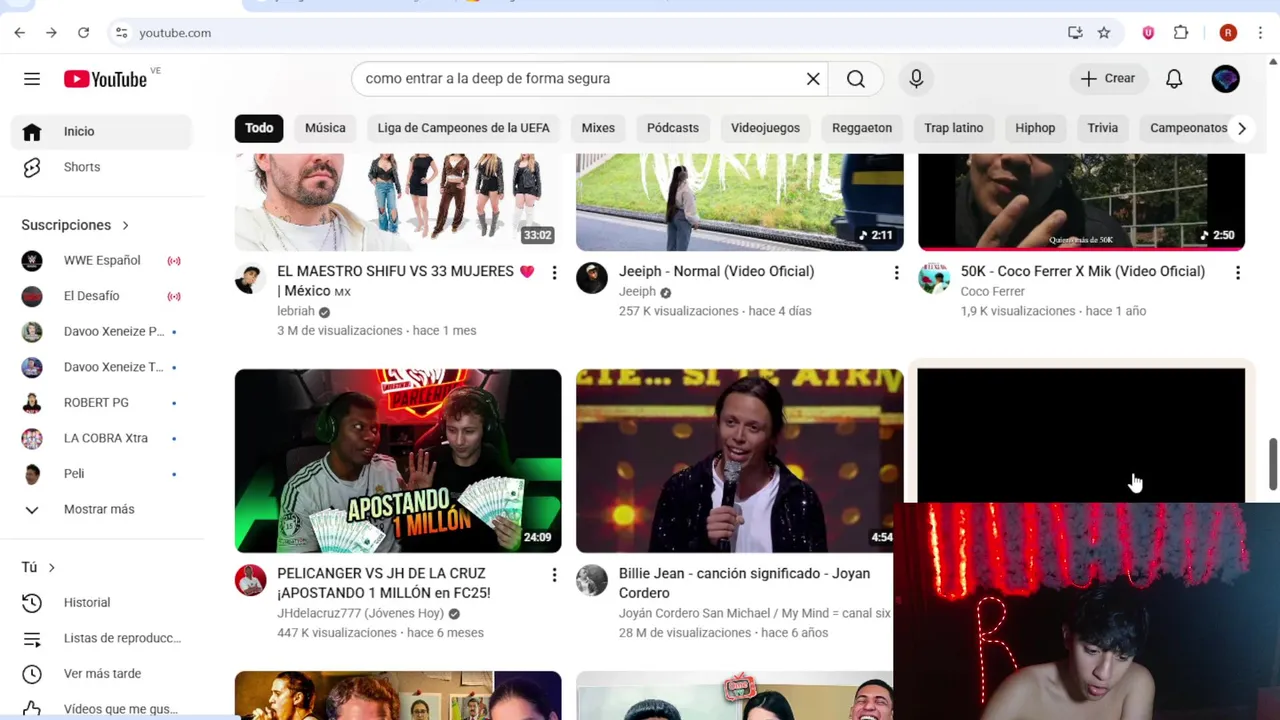Open Vídeos que me gustan in sidebar
This screenshot has width=1280, height=720.
(x=102, y=709)
